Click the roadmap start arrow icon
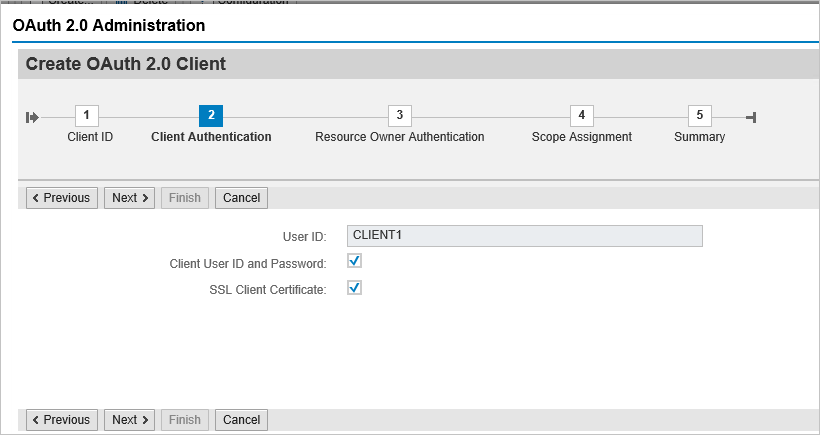Image resolution: width=820 pixels, height=435 pixels. tap(32, 117)
